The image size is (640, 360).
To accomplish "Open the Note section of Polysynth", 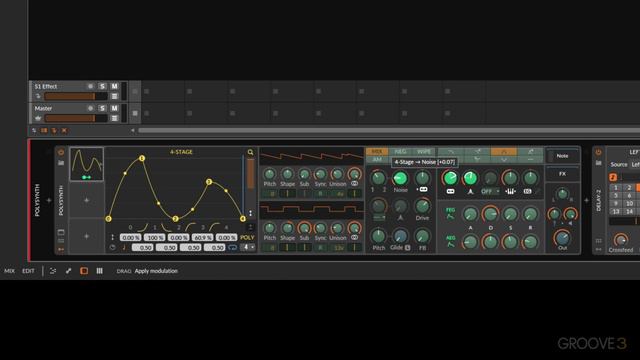I will [x=562, y=156].
